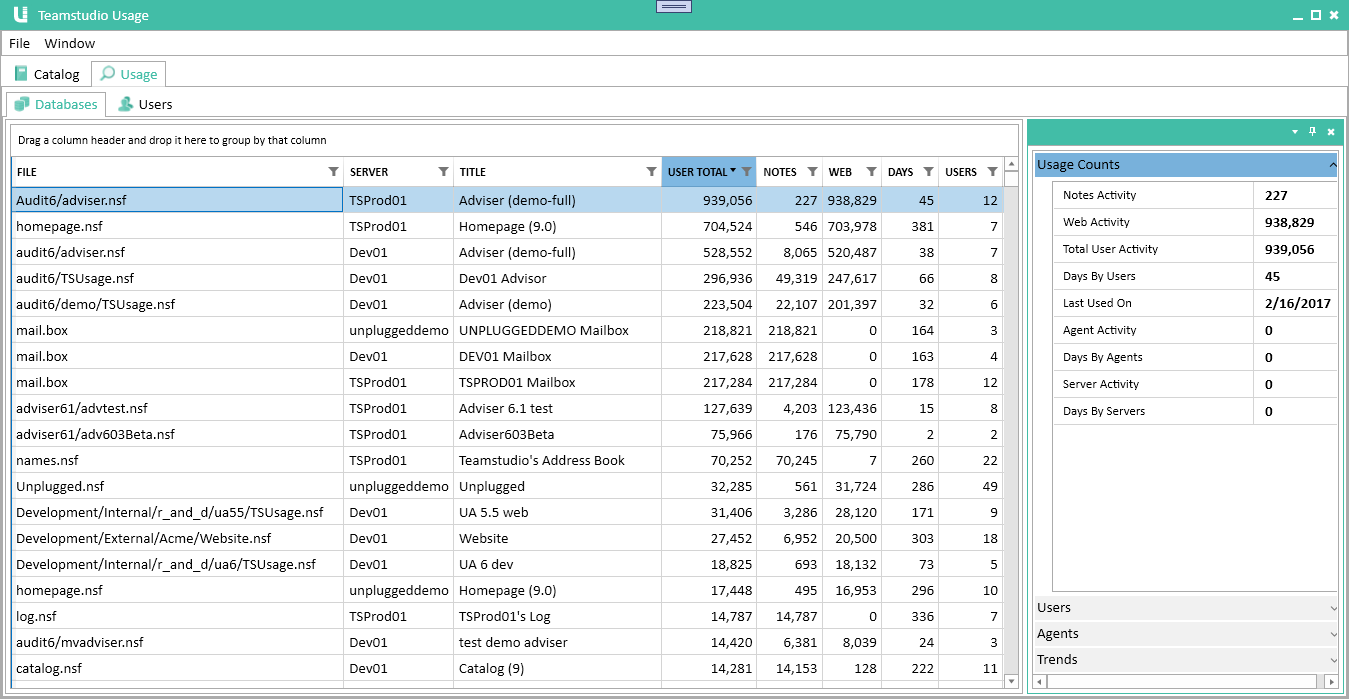The height and width of the screenshot is (699, 1349).
Task: Click USER TOTAL header to reverse sort
Action: (700, 171)
